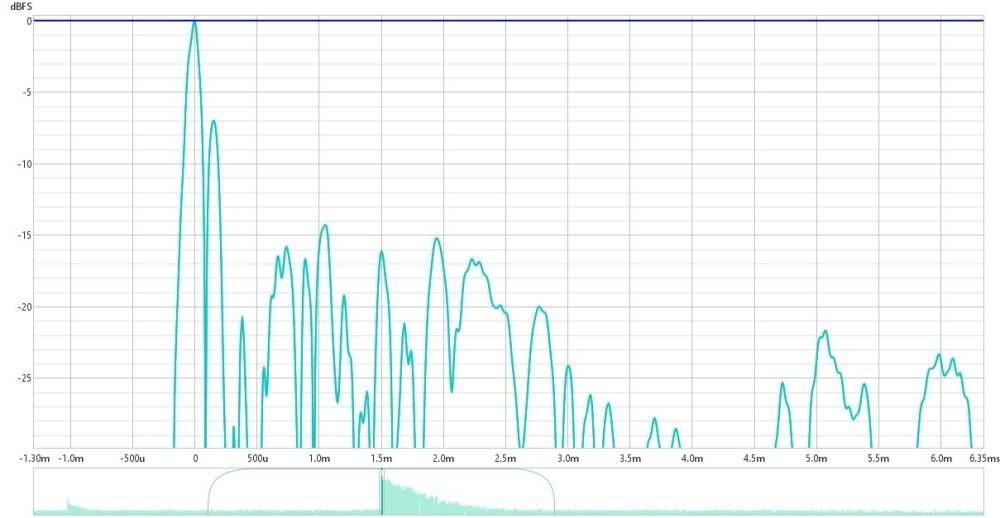This screenshot has width=1000, height=518.
Task: Click the dBFS unit label above the level axis
Action: click(x=20, y=6)
